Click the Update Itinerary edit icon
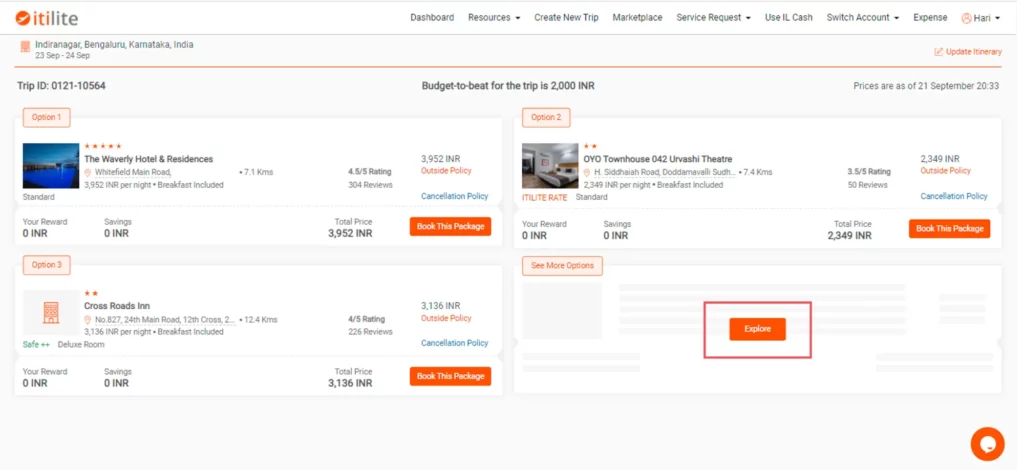 (x=938, y=52)
